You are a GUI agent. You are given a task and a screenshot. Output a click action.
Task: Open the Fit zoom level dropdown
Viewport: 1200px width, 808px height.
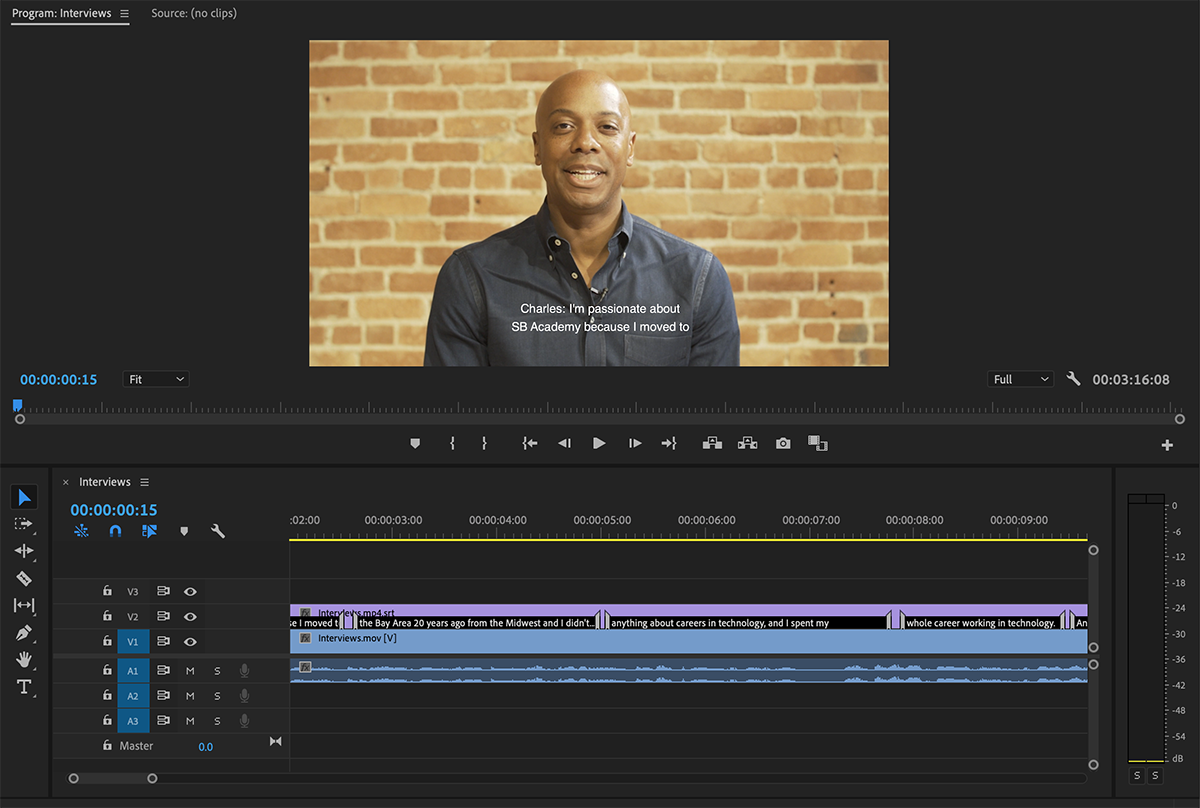click(x=155, y=378)
